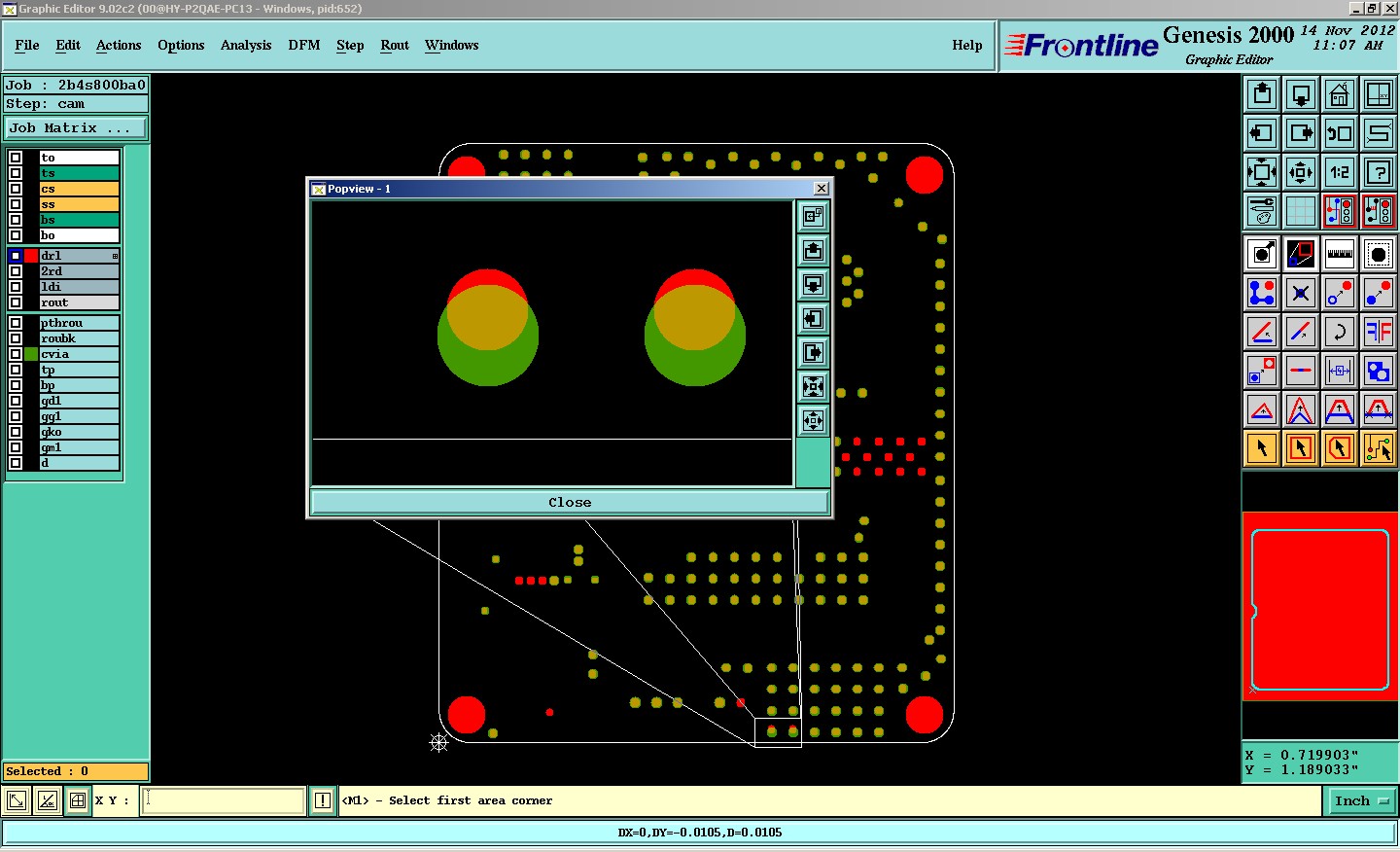Click the pan right icon in right toolbar

pos(1301,133)
